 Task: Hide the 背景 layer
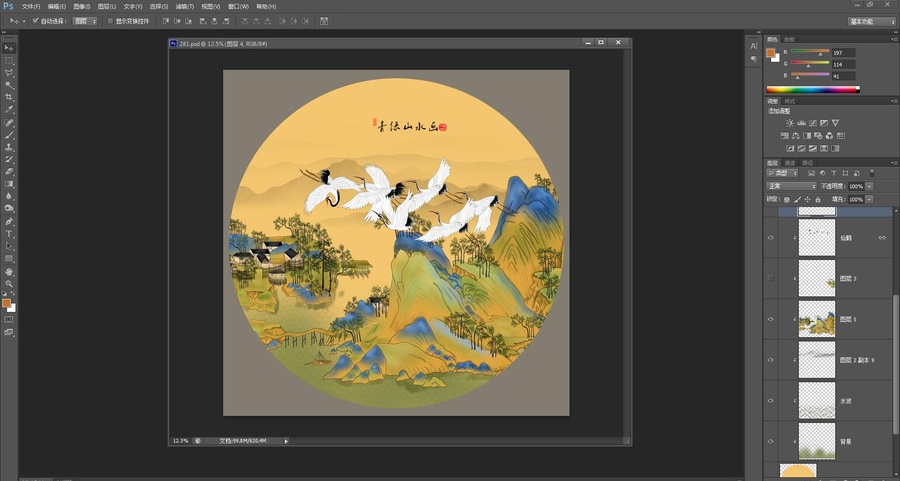point(771,441)
